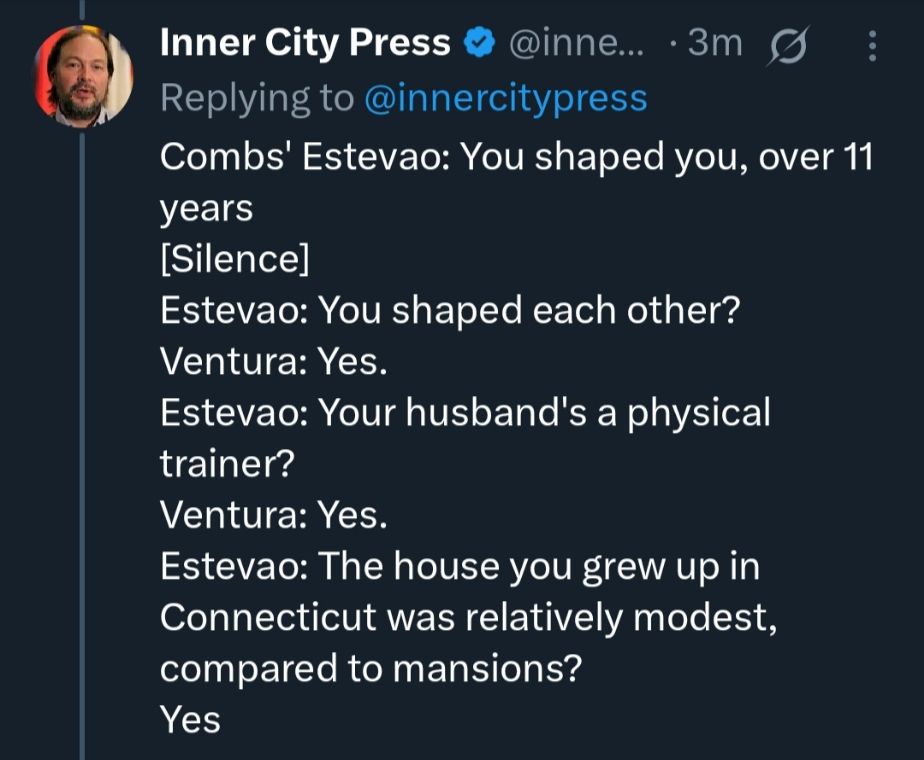Select the '[Silence]' line in the tweet
Viewport: 924px width, 760px height.
coord(235,259)
